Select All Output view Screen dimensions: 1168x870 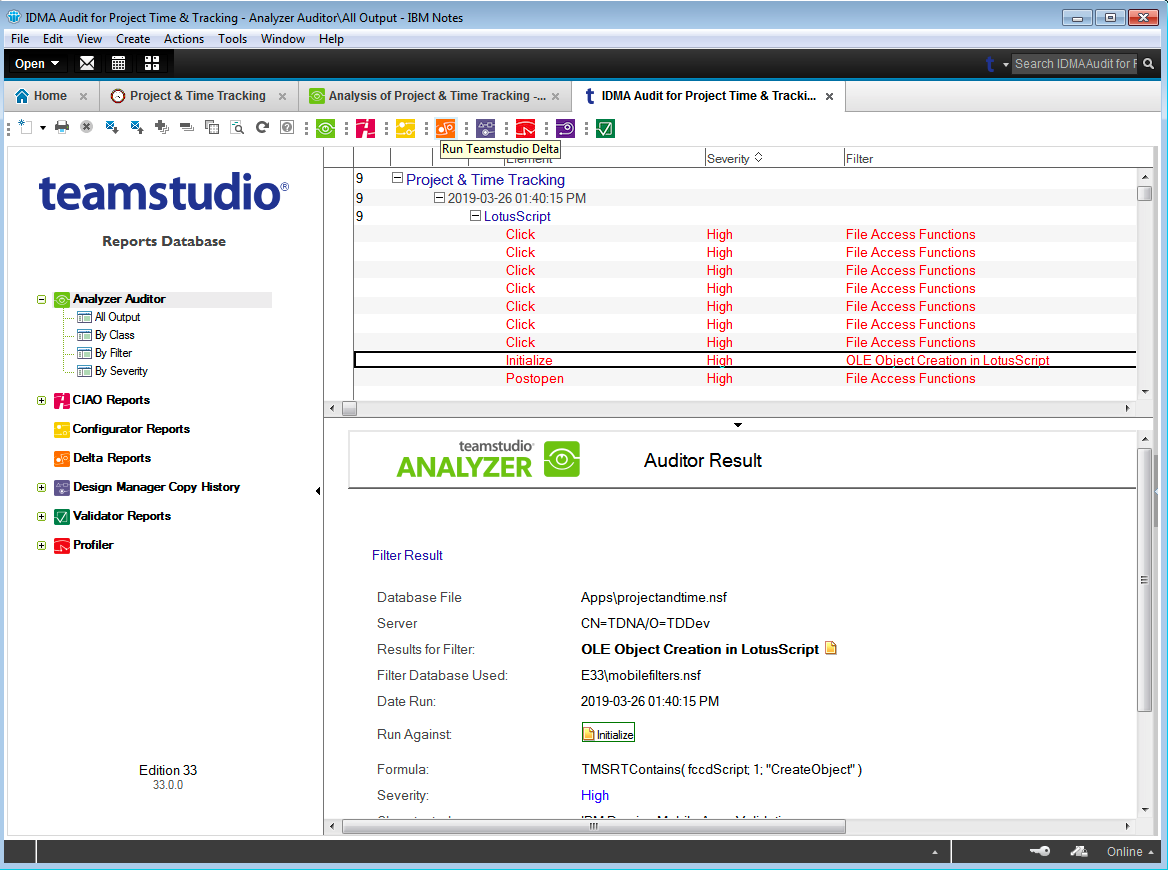coord(117,317)
